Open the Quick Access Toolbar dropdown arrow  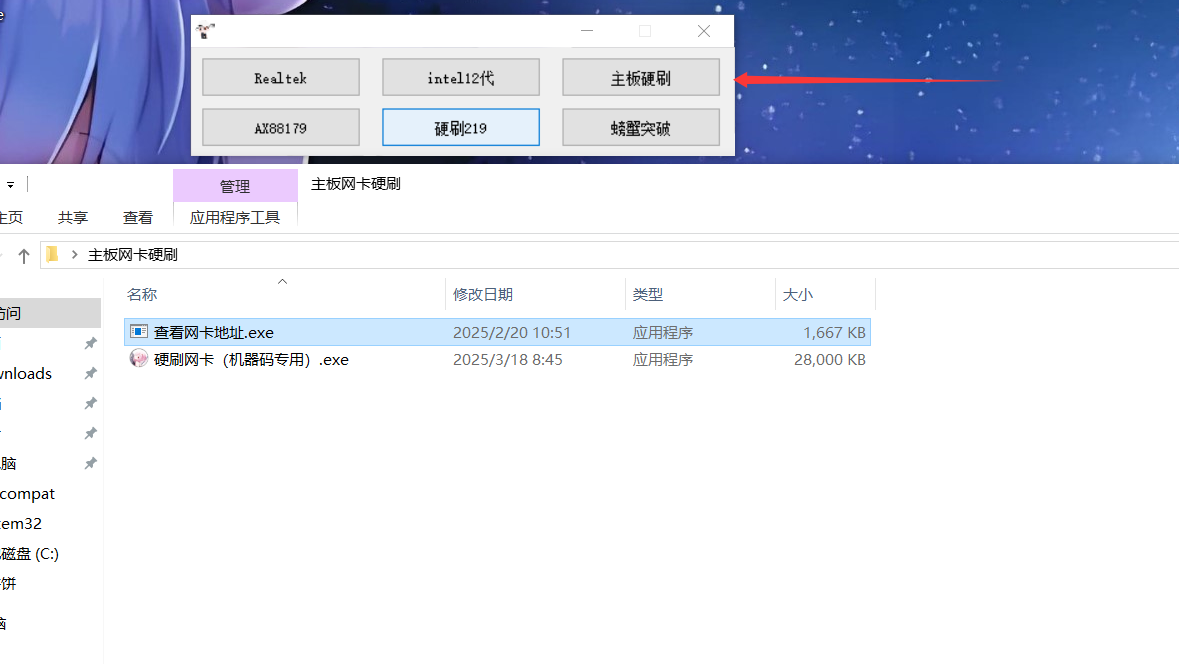[x=10, y=183]
